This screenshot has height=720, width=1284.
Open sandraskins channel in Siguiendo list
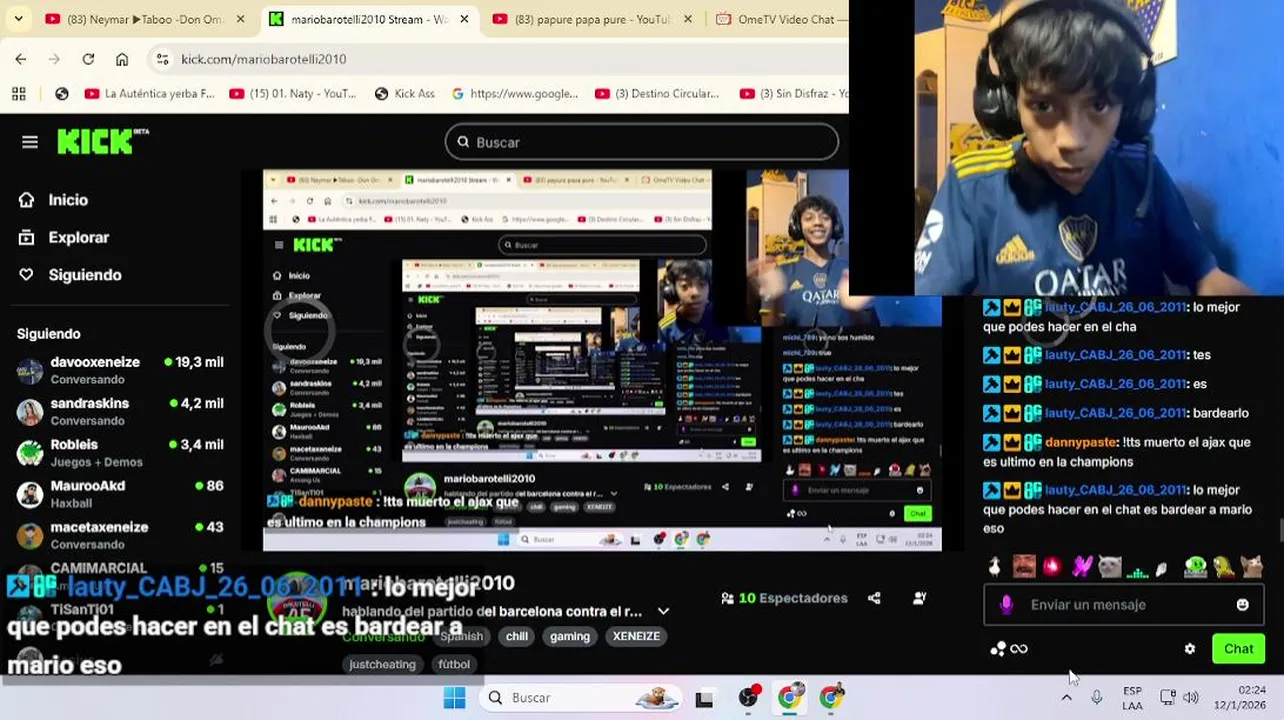pyautogui.click(x=121, y=412)
